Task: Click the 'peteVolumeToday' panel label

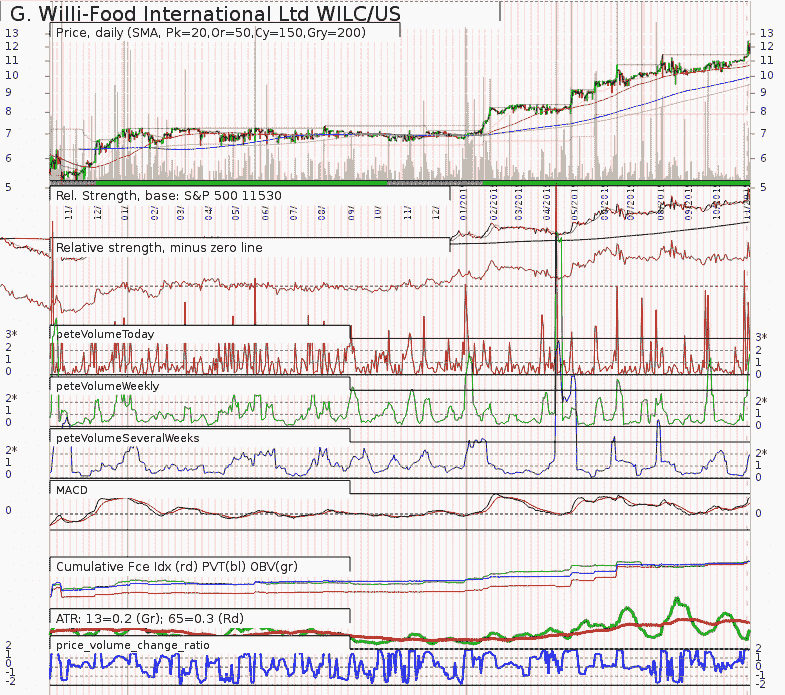Action: click(105, 334)
